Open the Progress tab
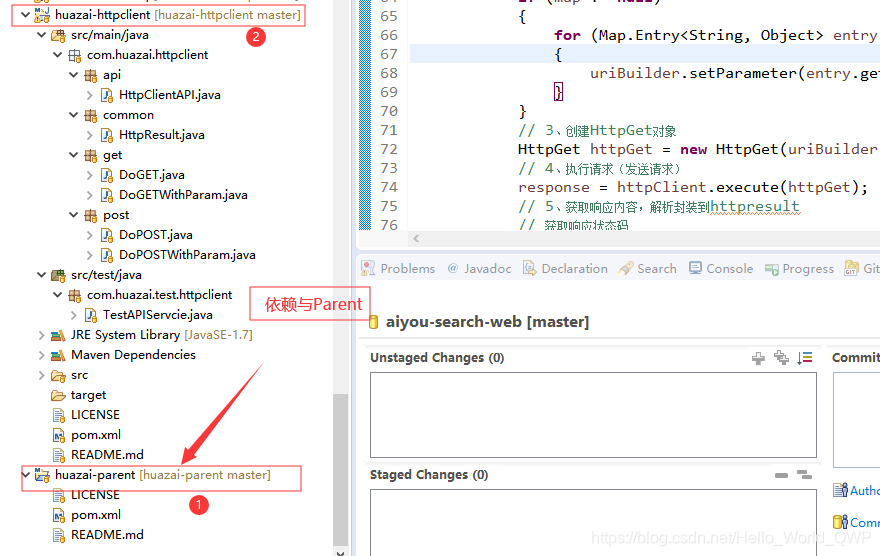This screenshot has height=556, width=880. tap(799, 269)
